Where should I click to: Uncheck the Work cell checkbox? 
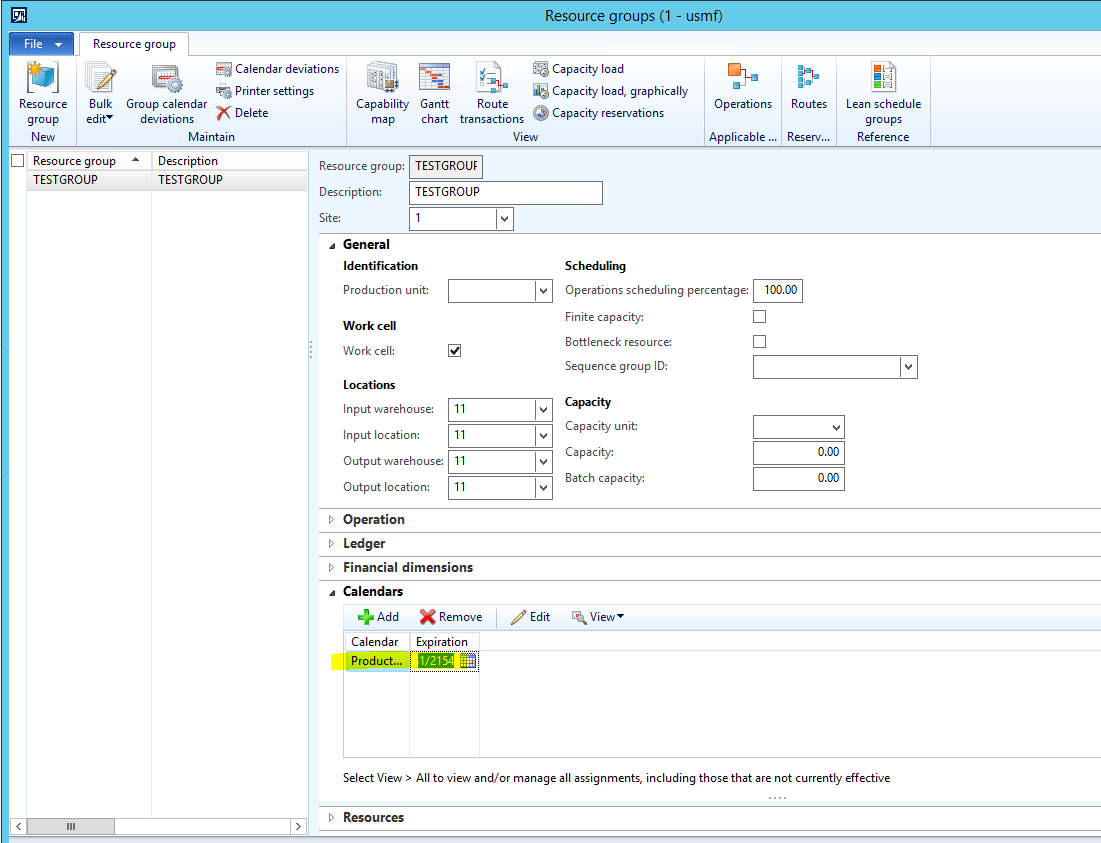tap(455, 351)
